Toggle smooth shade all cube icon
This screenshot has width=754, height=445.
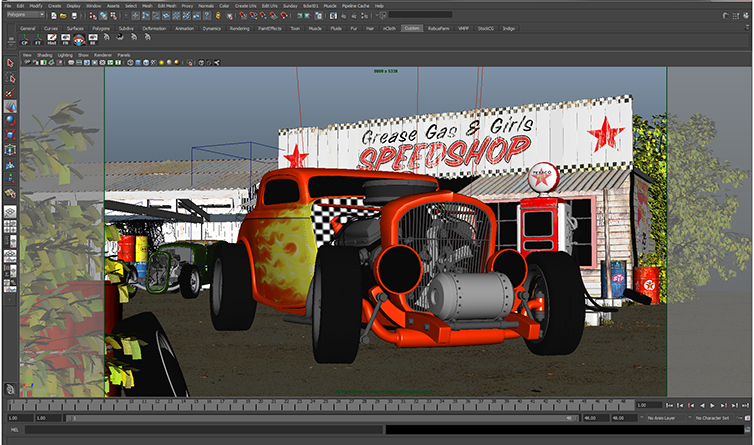tap(138, 63)
